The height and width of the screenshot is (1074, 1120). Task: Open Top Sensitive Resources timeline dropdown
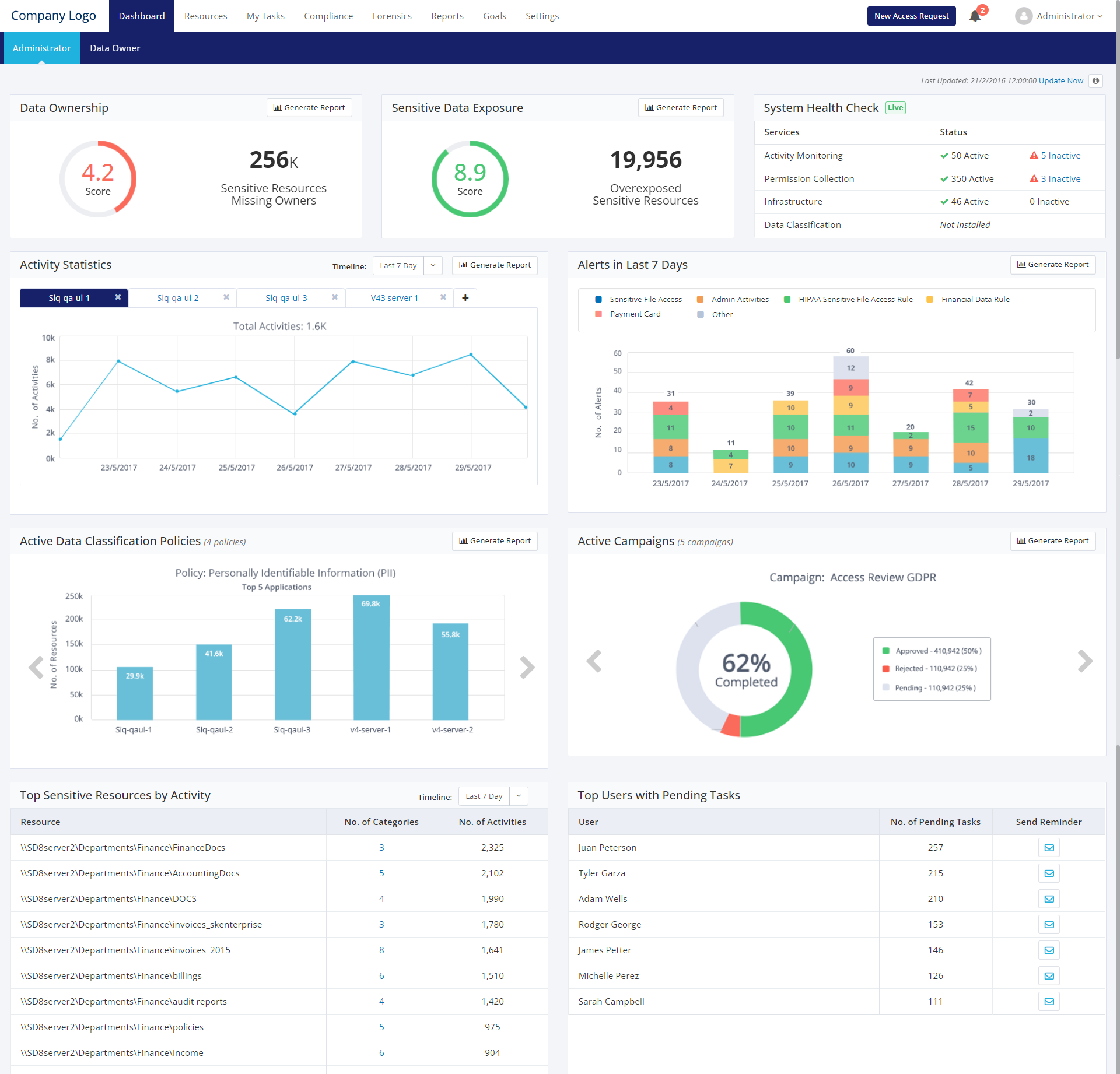point(519,796)
